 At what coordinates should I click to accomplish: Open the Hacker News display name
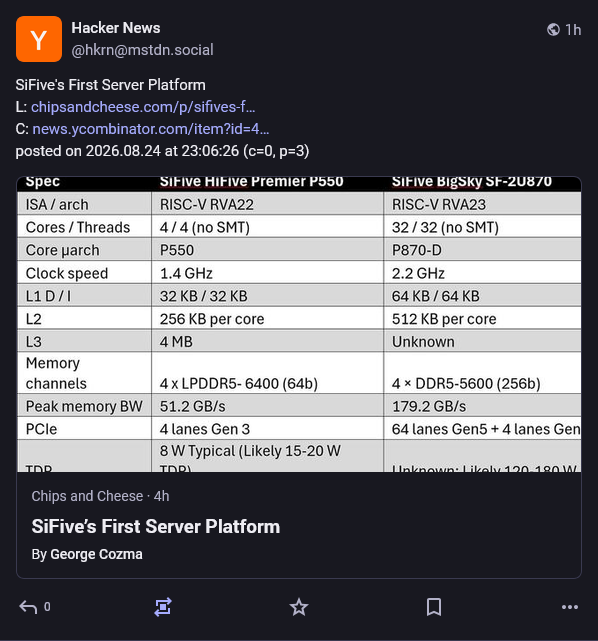coord(116,28)
